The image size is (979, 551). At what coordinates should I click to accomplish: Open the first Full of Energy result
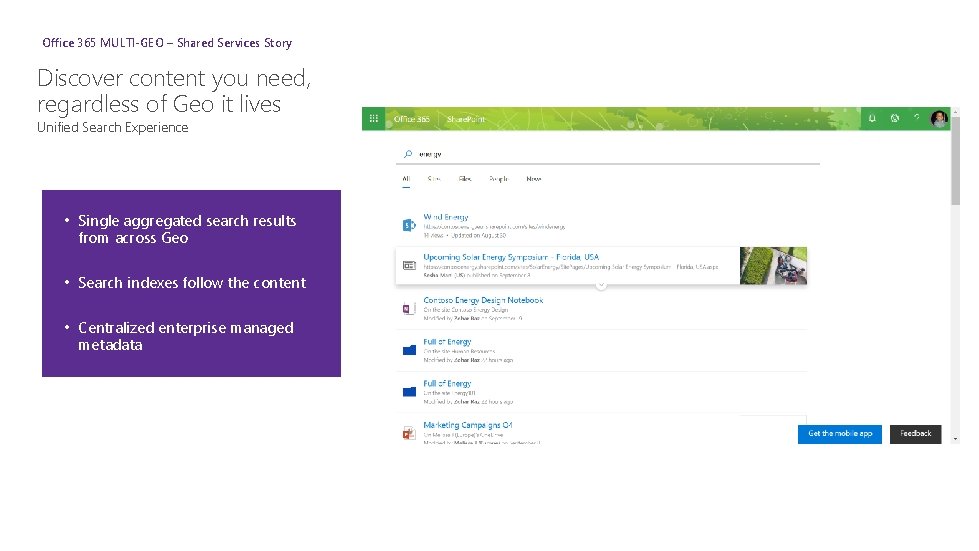coord(447,342)
